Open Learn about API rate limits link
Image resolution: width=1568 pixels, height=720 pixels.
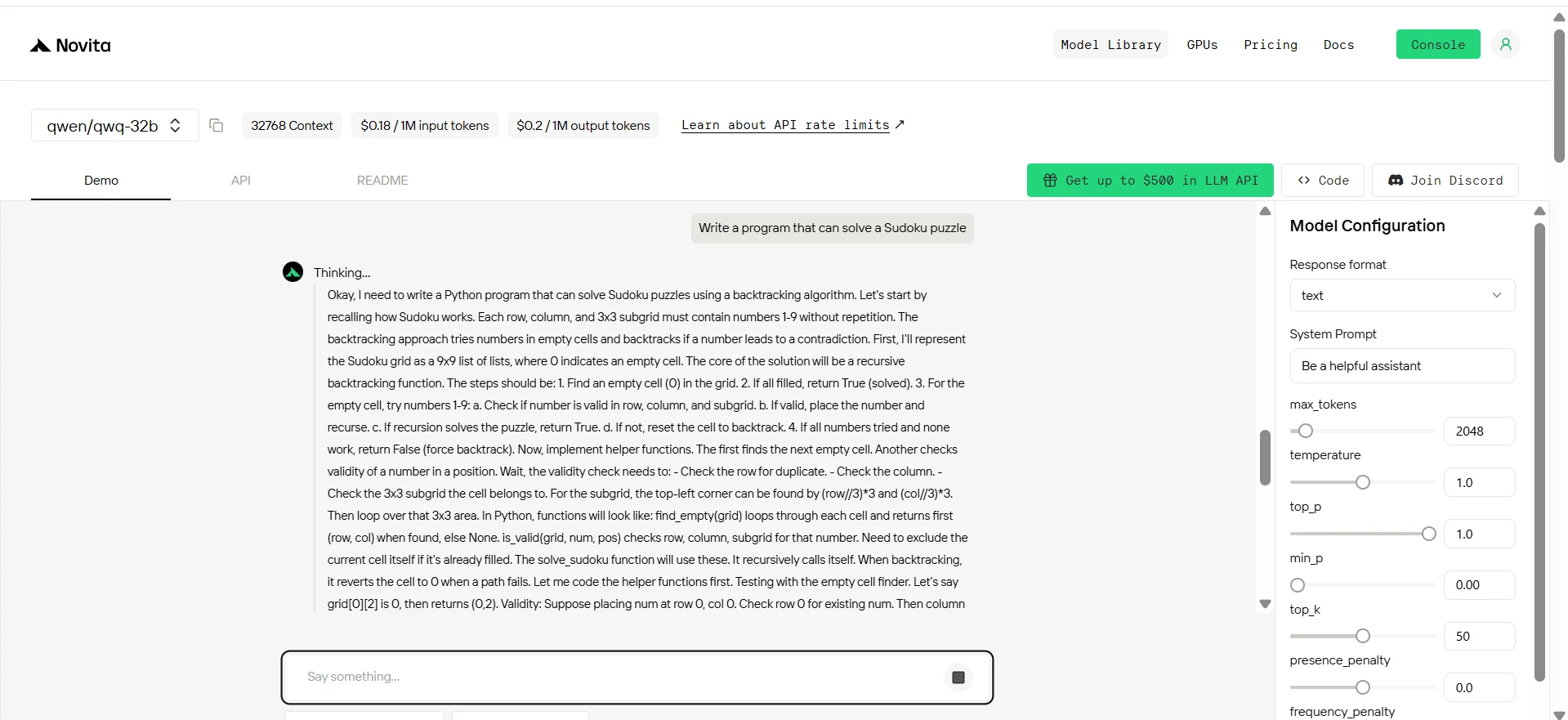click(793, 125)
